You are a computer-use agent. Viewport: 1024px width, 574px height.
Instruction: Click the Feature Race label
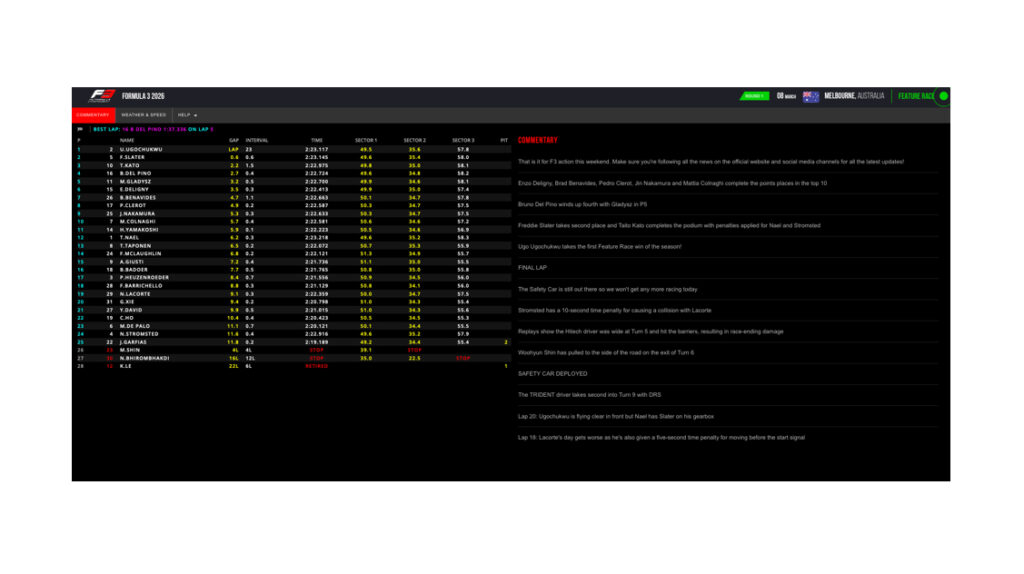(x=916, y=96)
